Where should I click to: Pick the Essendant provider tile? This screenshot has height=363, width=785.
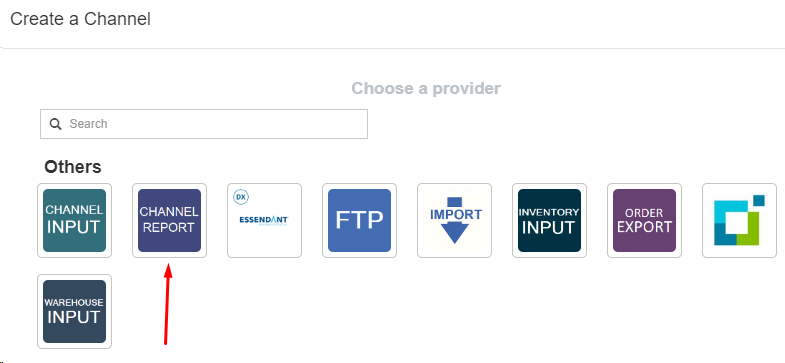tap(264, 220)
